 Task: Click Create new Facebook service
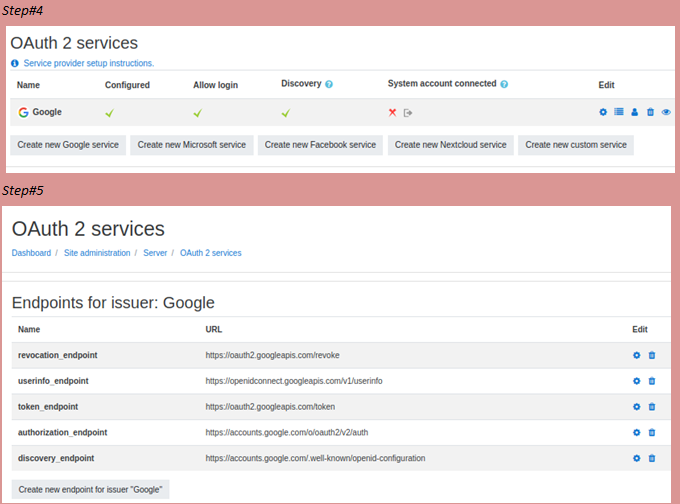pyautogui.click(x=320, y=145)
